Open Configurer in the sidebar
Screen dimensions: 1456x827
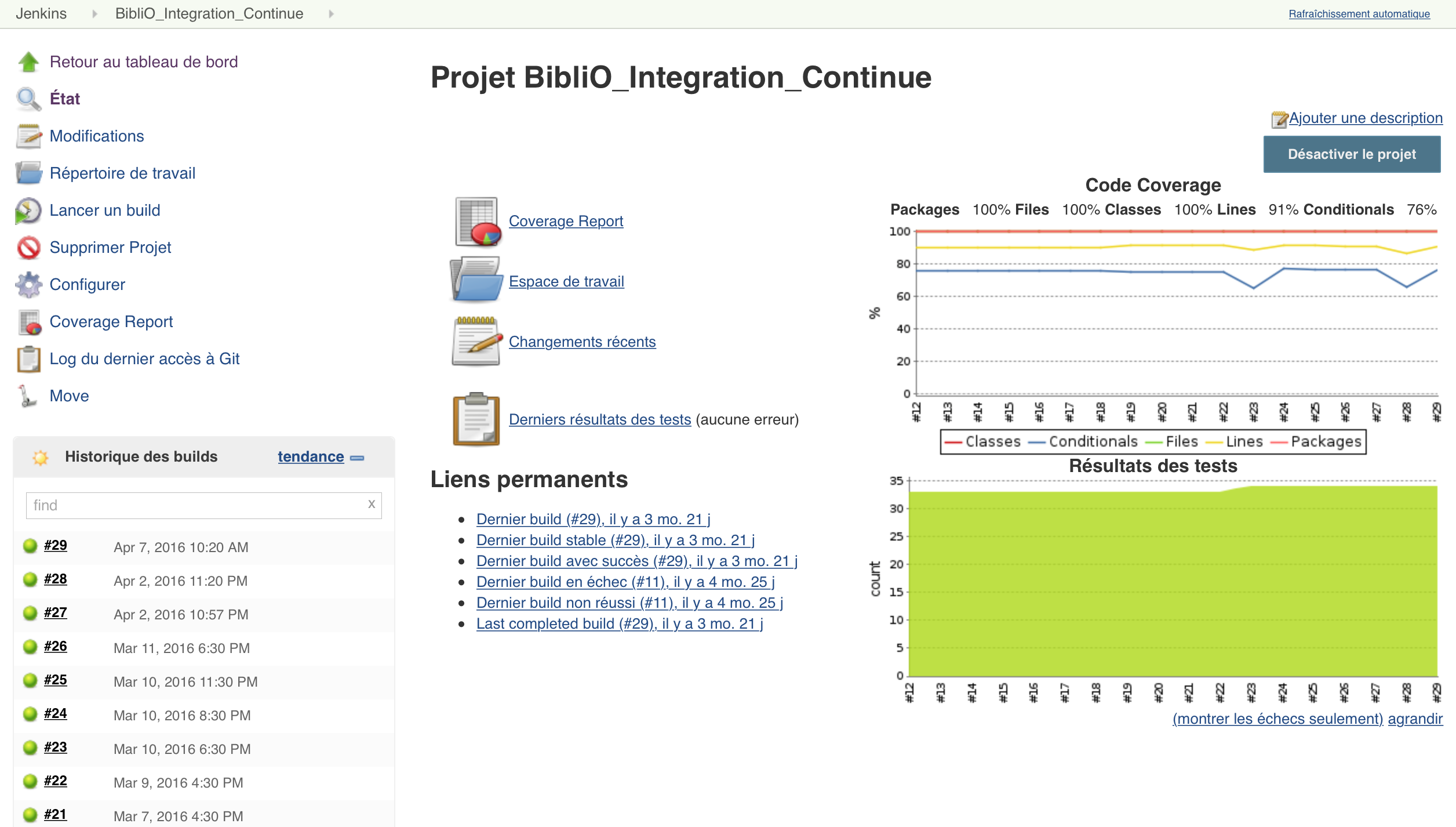[88, 284]
